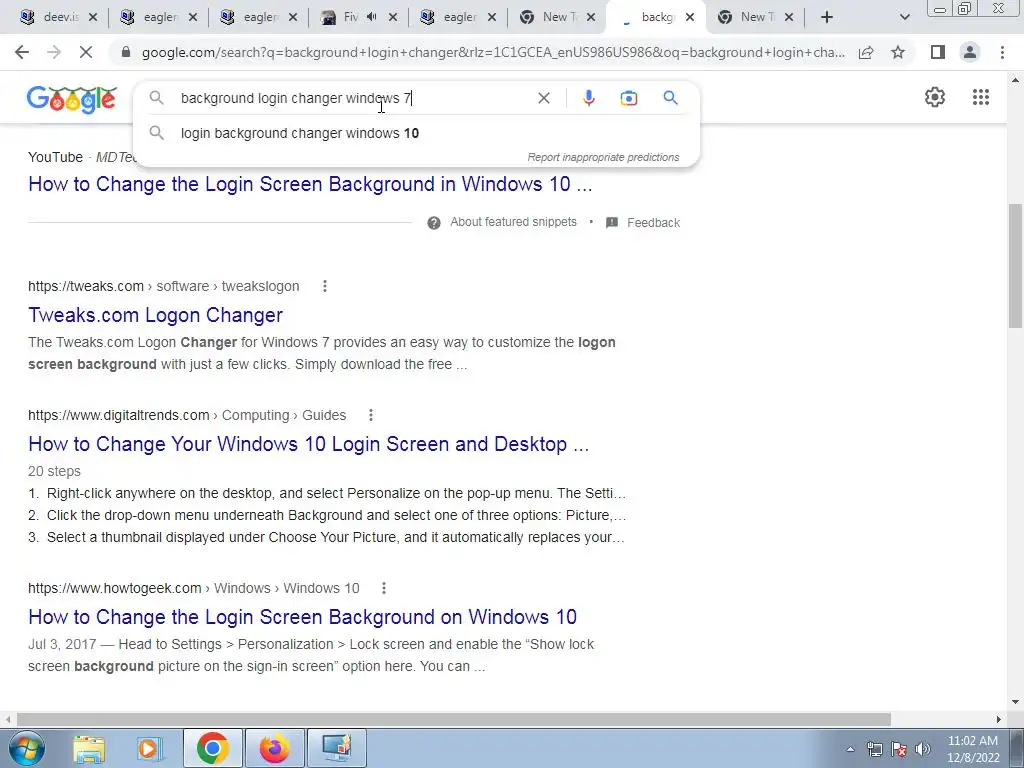Image resolution: width=1024 pixels, height=768 pixels.
Task: Open the Chrome three-dot menu
Action: 1002,52
